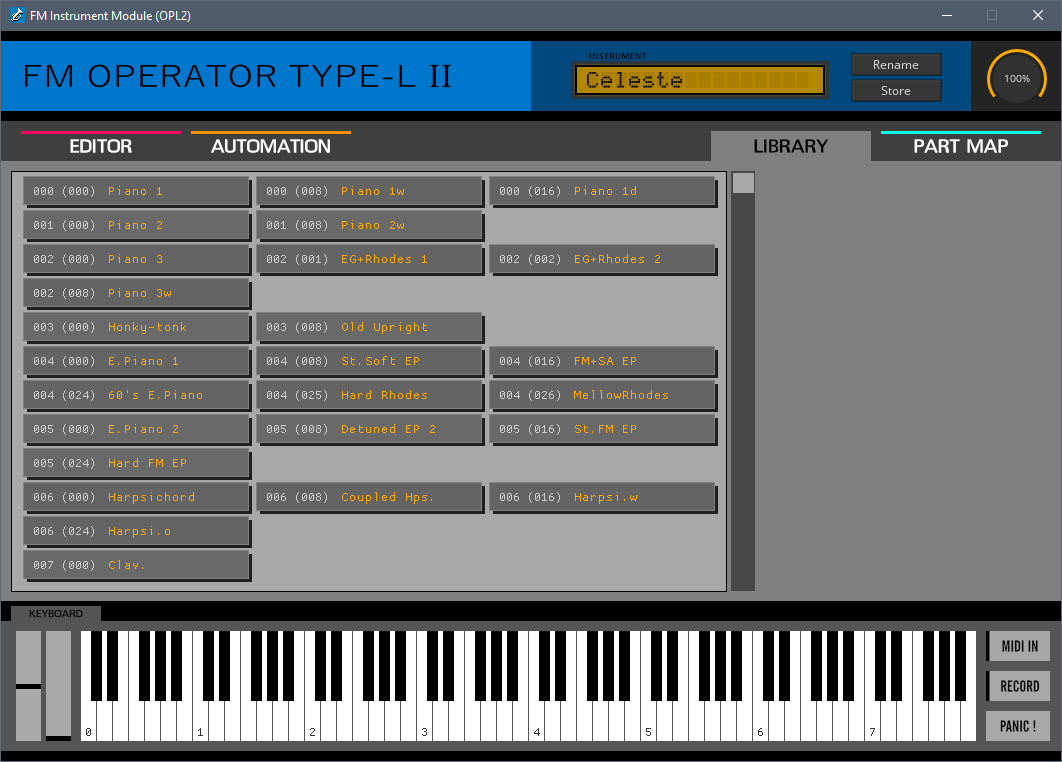Select the FM+SA EP preset
Viewport: 1062px width, 762px height.
[603, 362]
